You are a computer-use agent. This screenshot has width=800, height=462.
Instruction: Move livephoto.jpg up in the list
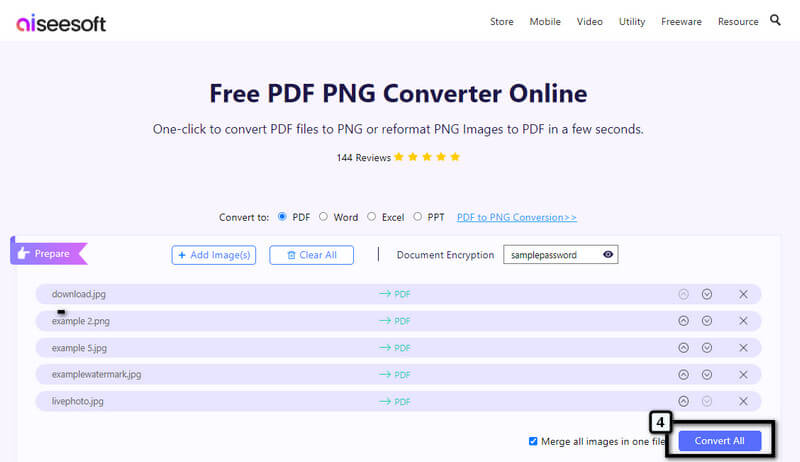[x=684, y=401]
